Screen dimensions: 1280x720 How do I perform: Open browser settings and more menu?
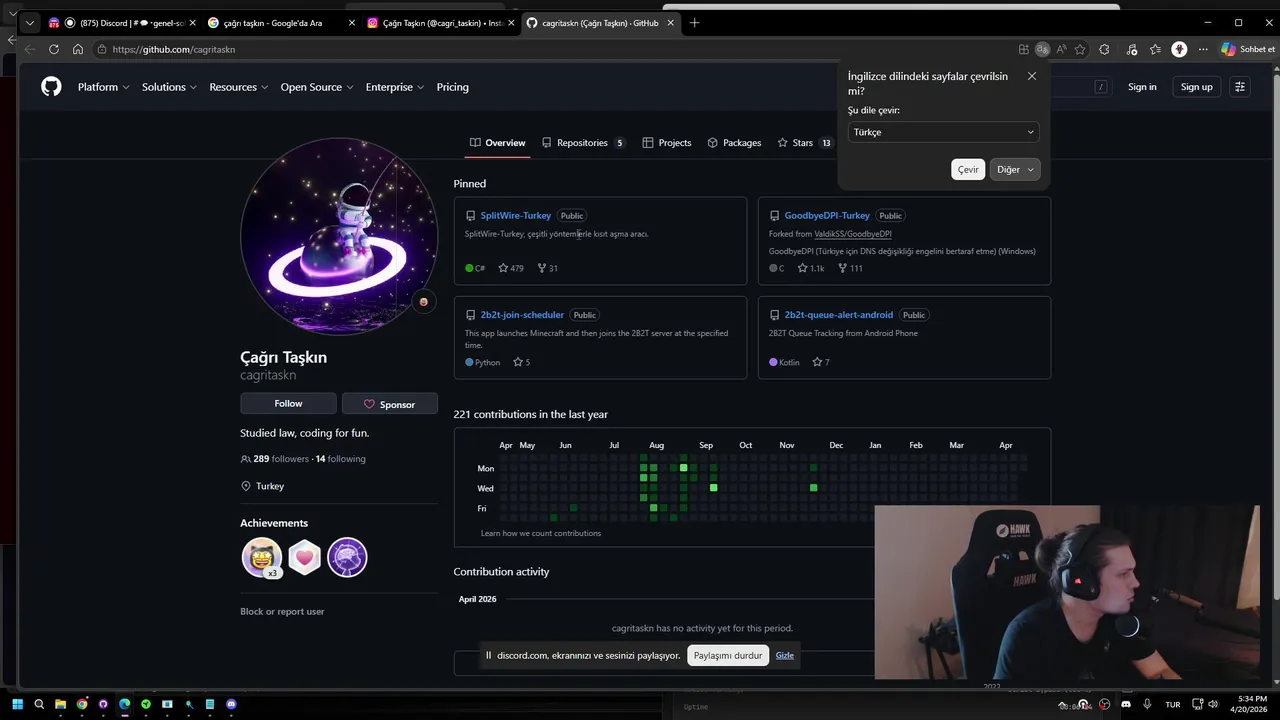tap(1203, 49)
